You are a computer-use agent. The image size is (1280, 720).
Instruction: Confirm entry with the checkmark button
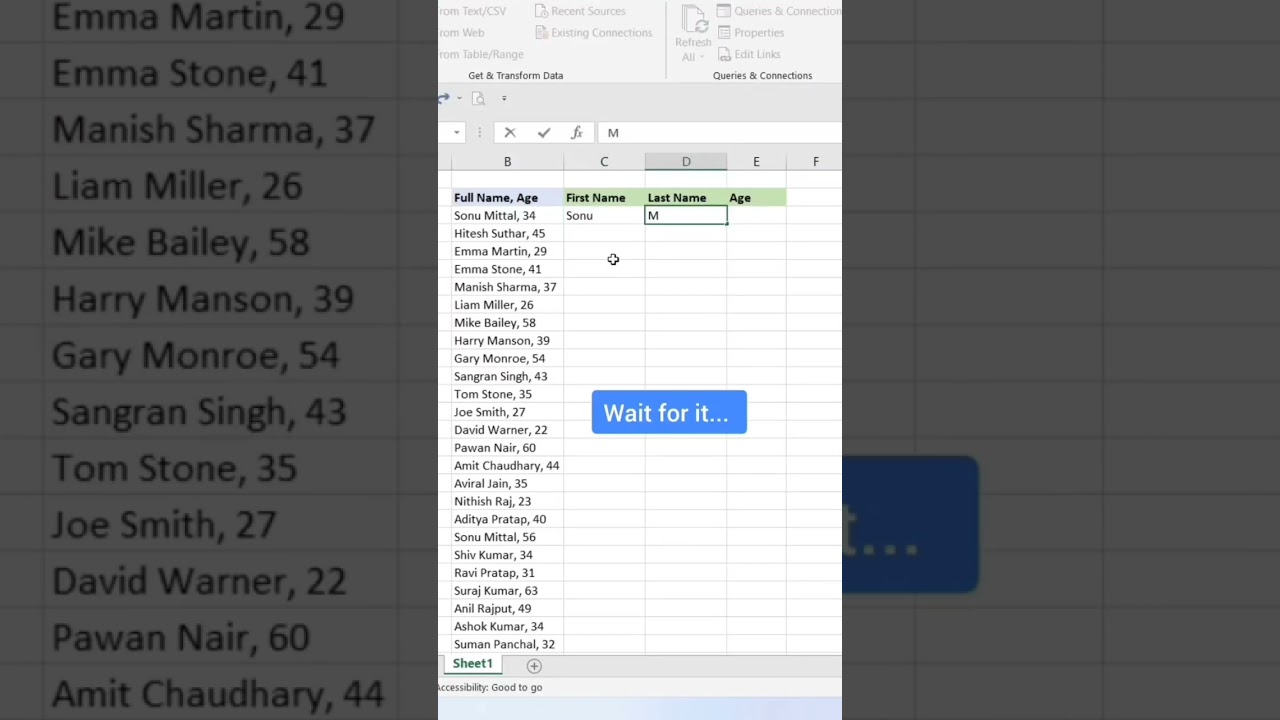pos(543,133)
